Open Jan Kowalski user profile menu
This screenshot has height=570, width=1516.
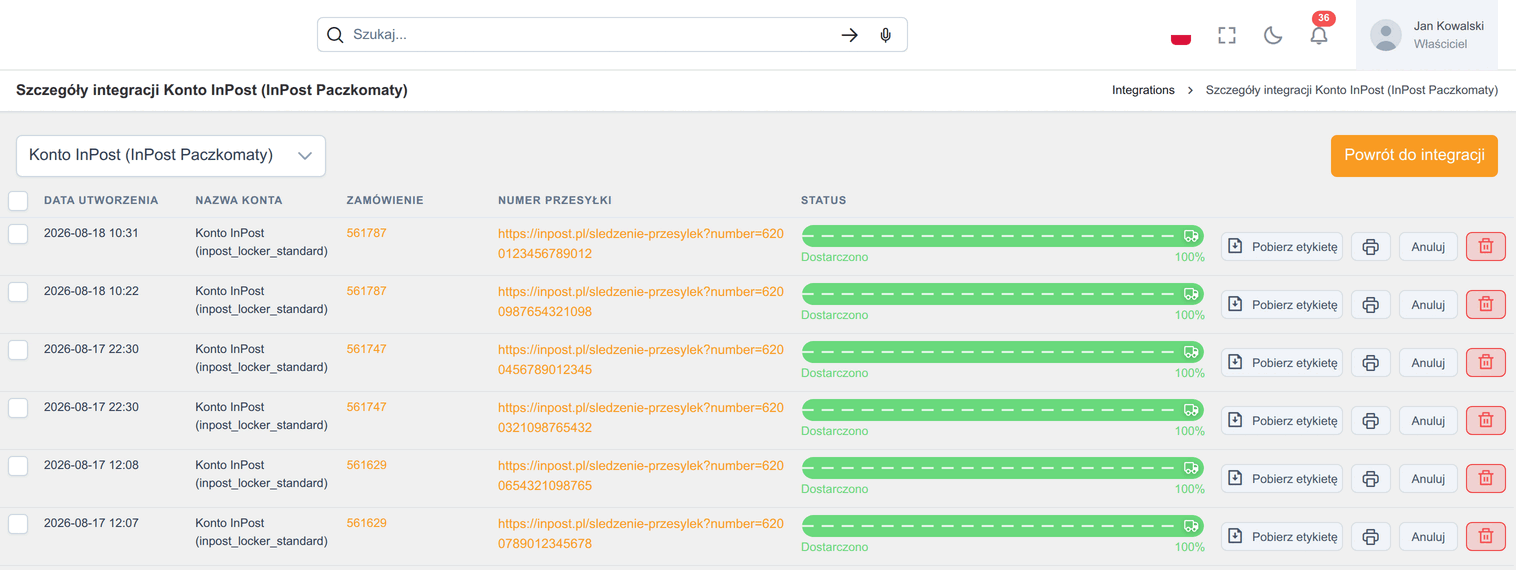click(1427, 35)
